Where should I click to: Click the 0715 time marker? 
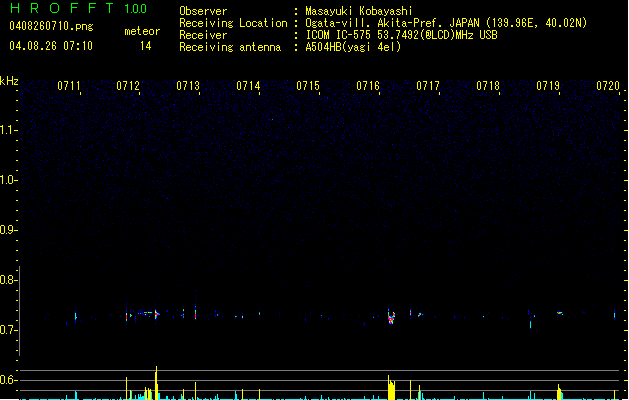pos(308,86)
